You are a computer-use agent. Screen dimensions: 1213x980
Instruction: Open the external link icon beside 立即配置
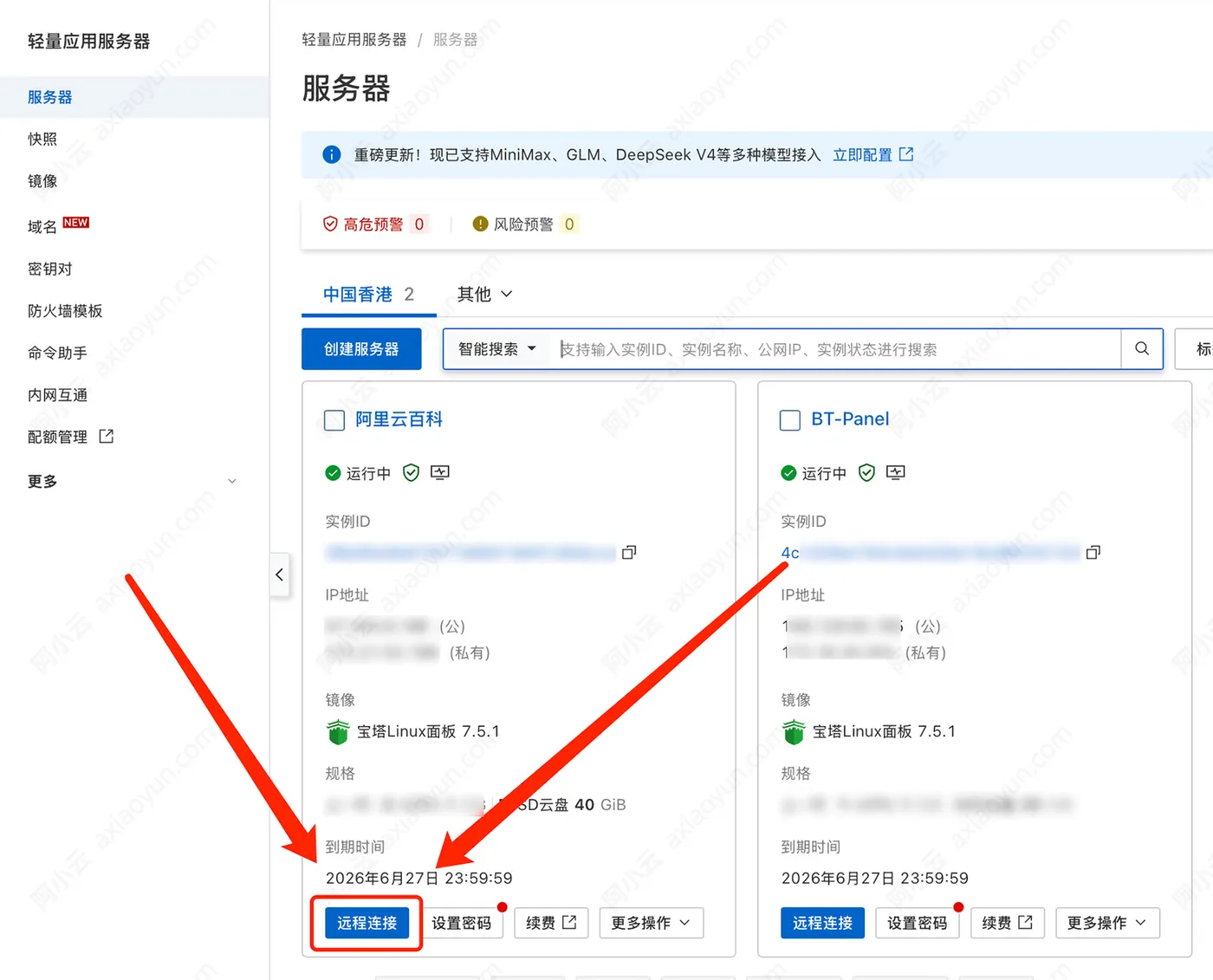[906, 154]
